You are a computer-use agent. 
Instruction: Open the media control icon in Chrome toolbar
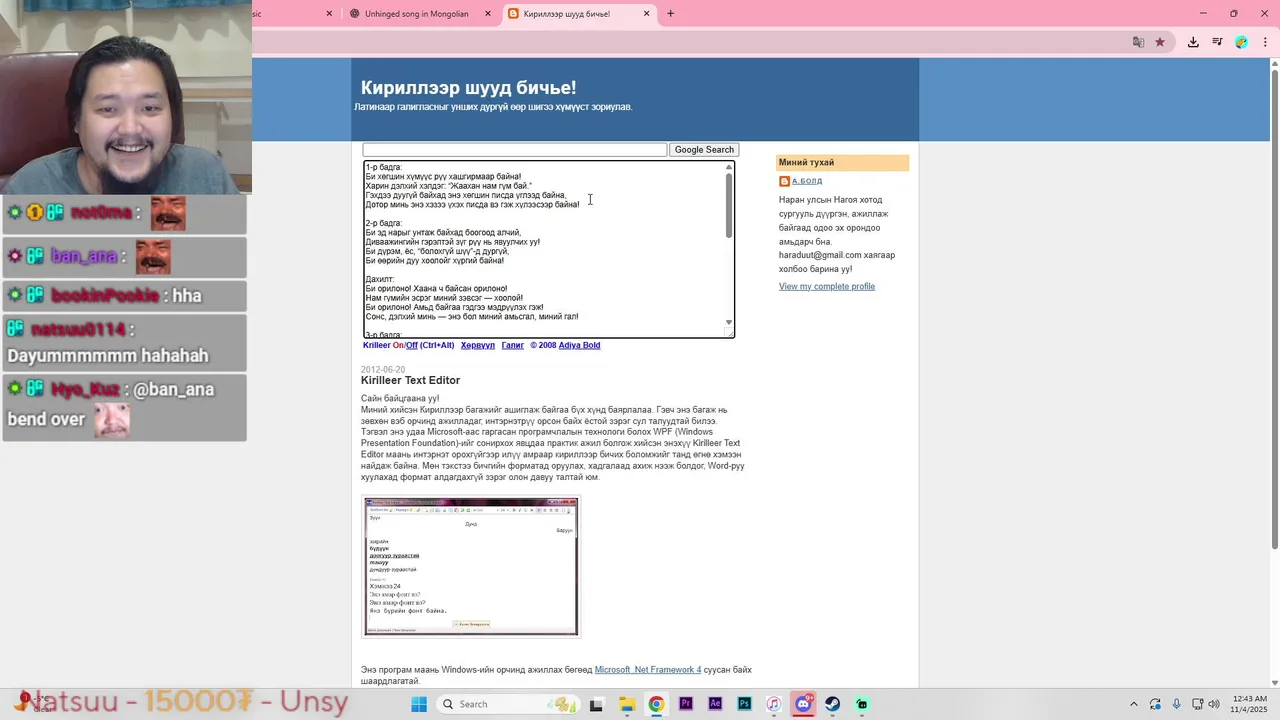pyautogui.click(x=1217, y=42)
